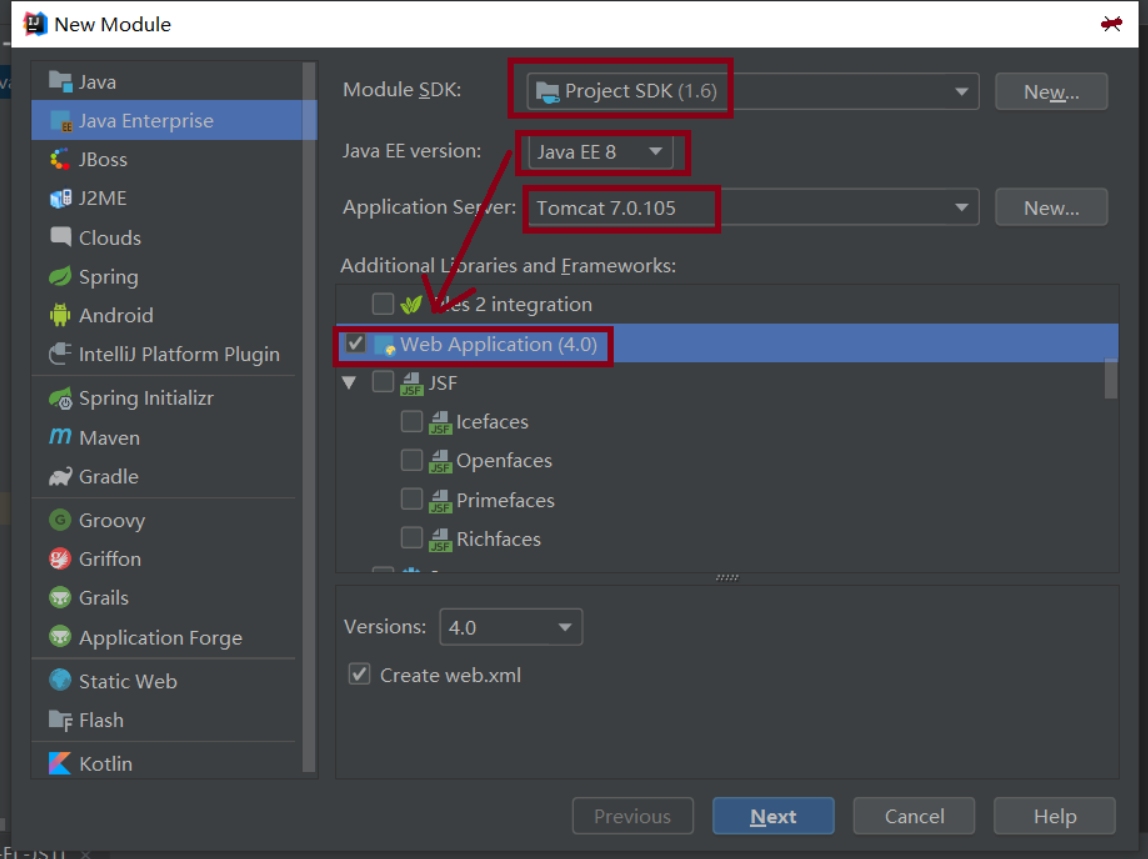The width and height of the screenshot is (1148, 859).
Task: Select the Java module type icon
Action: point(60,81)
